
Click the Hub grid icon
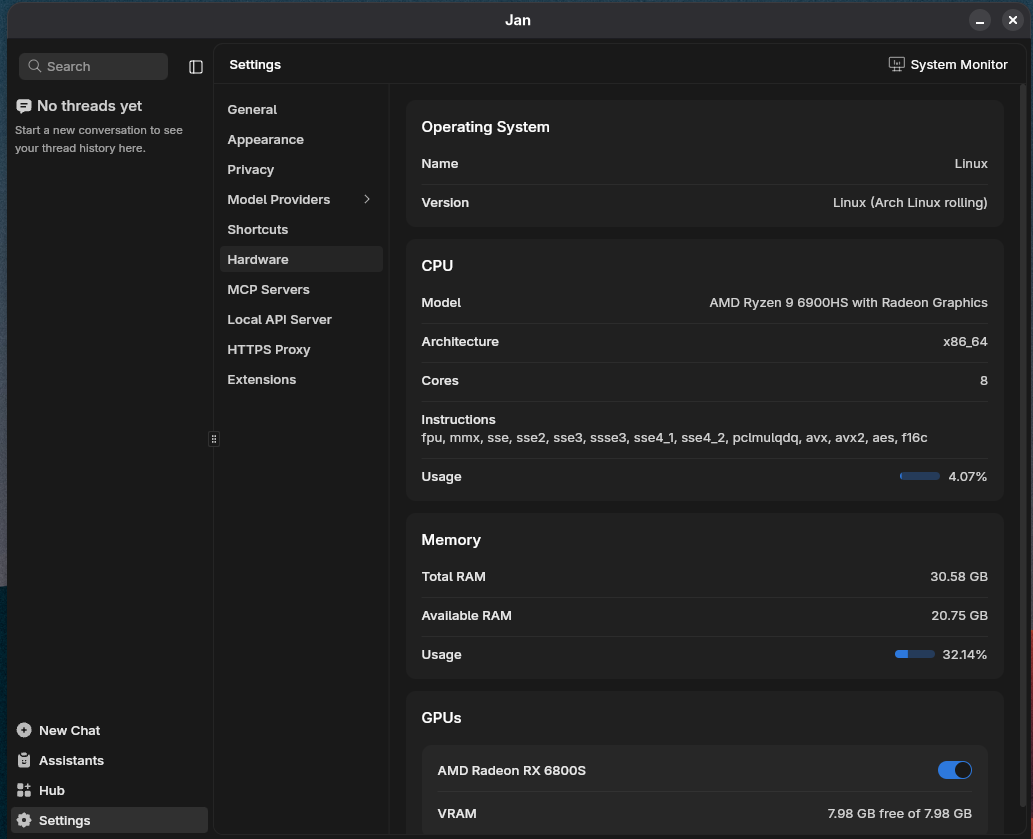coord(24,791)
